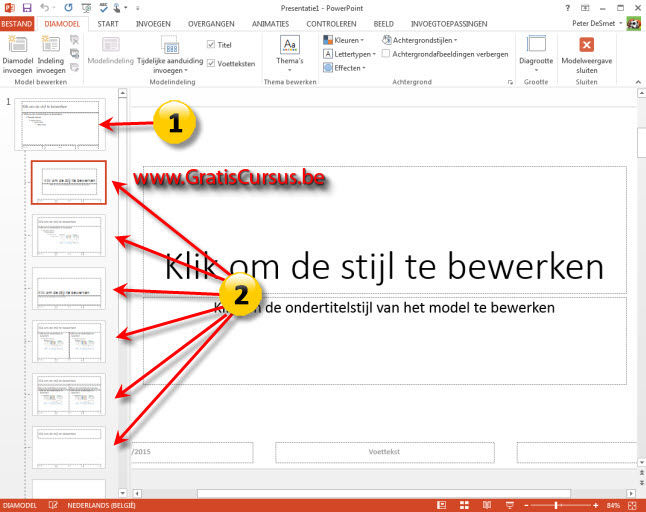Uncheck the Titel checkbox

pos(211,44)
